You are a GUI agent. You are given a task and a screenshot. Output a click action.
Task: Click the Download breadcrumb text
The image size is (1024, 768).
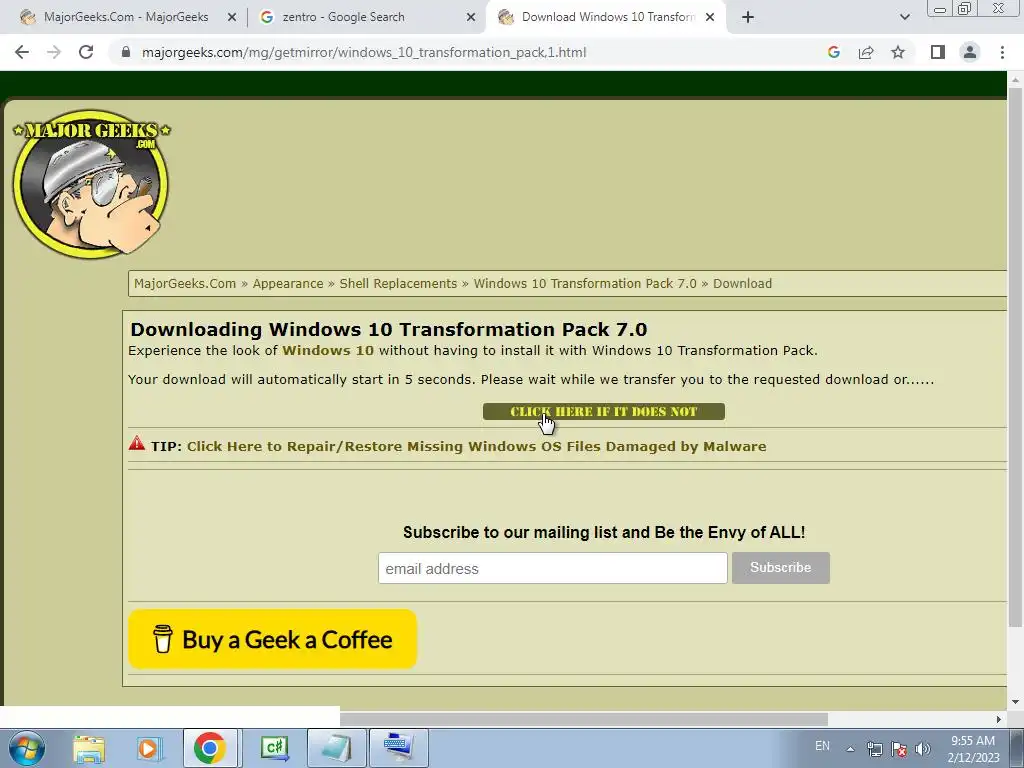pyautogui.click(x=743, y=283)
